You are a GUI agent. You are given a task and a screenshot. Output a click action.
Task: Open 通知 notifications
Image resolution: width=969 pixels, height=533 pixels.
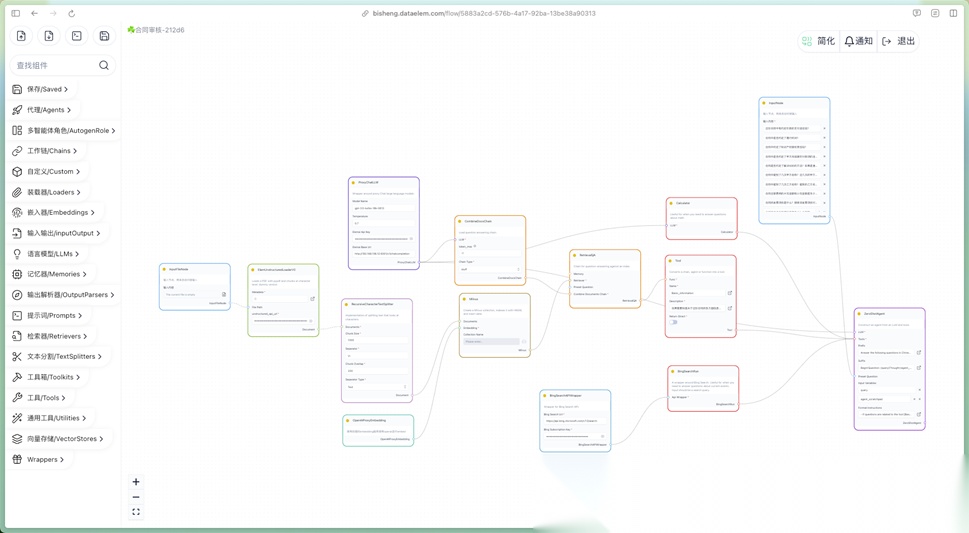(858, 41)
